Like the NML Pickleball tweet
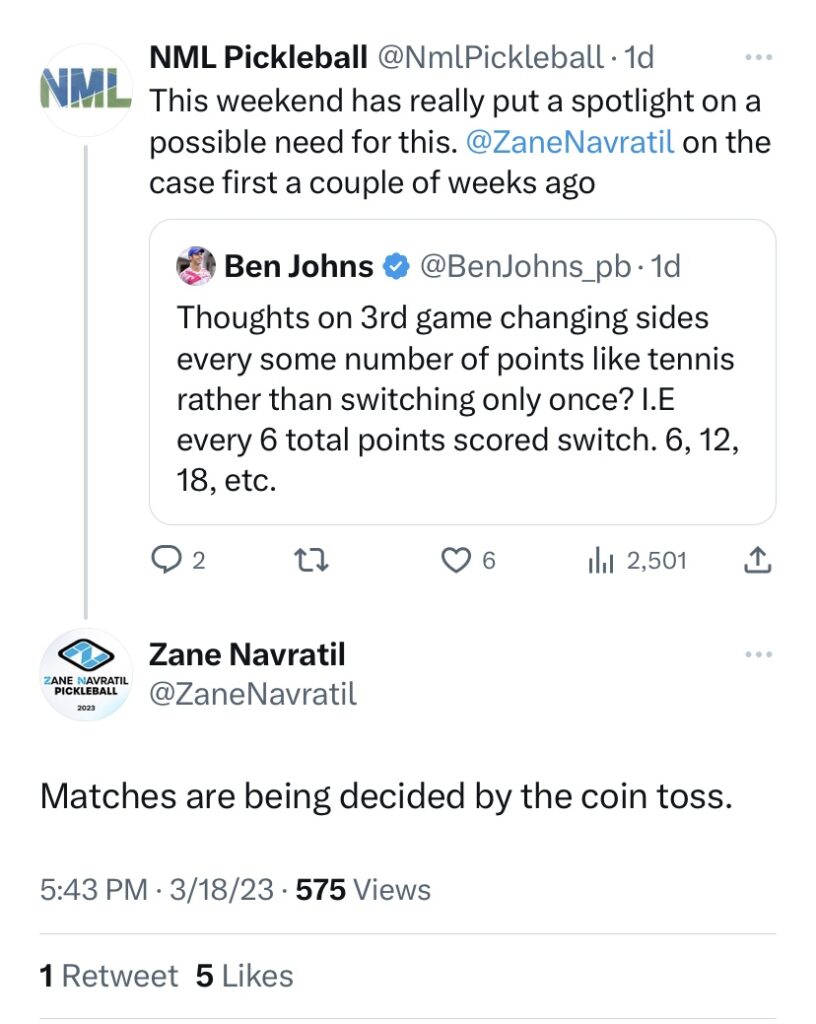Screen dimensions: 816x1024 click(x=457, y=561)
